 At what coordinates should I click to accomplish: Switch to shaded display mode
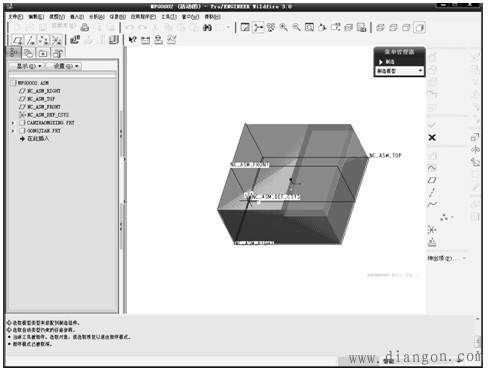click(419, 27)
